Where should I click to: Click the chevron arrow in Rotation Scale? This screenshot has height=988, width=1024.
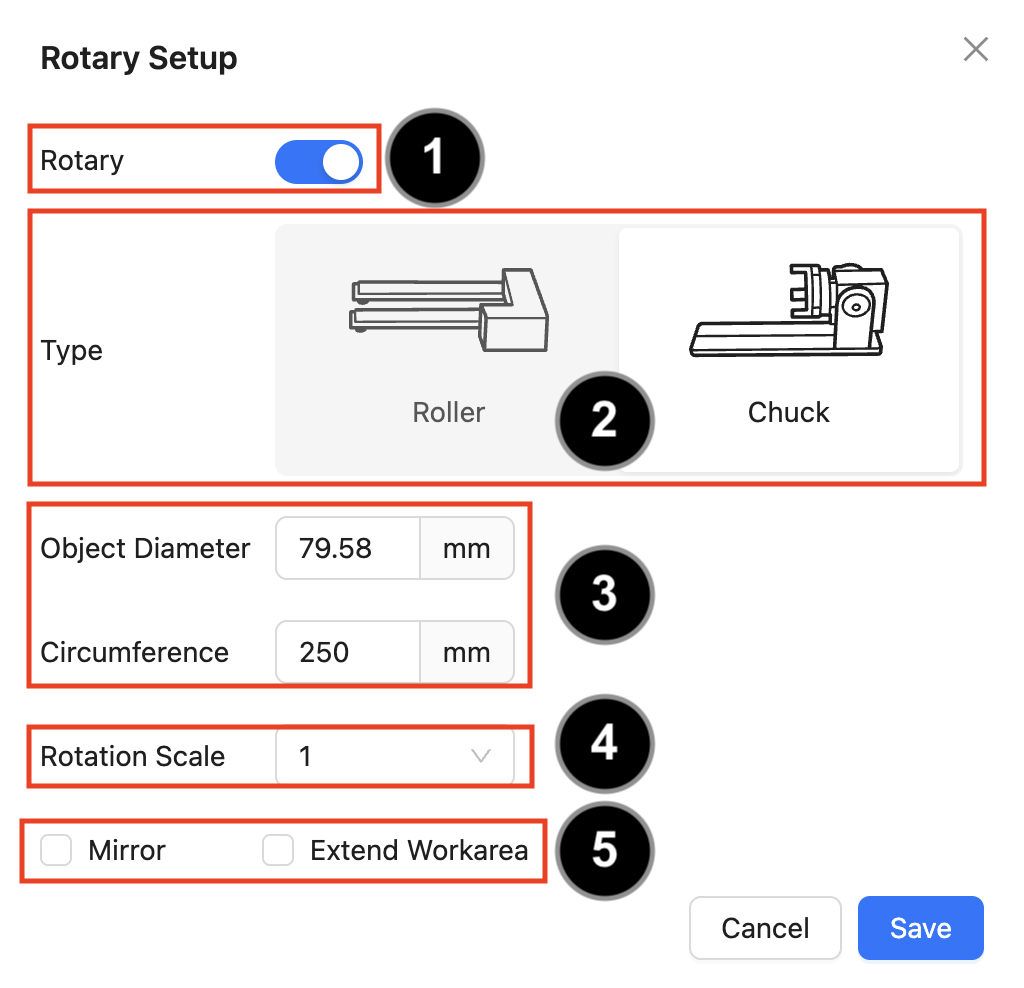coord(481,756)
